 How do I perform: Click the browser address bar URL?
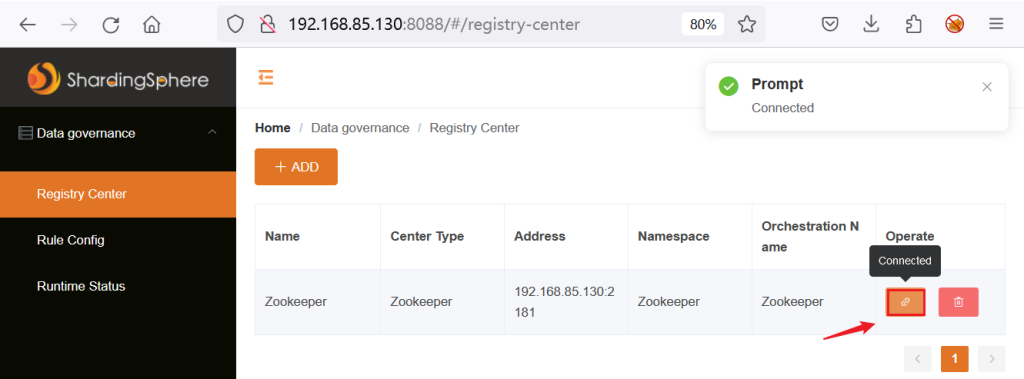434,25
